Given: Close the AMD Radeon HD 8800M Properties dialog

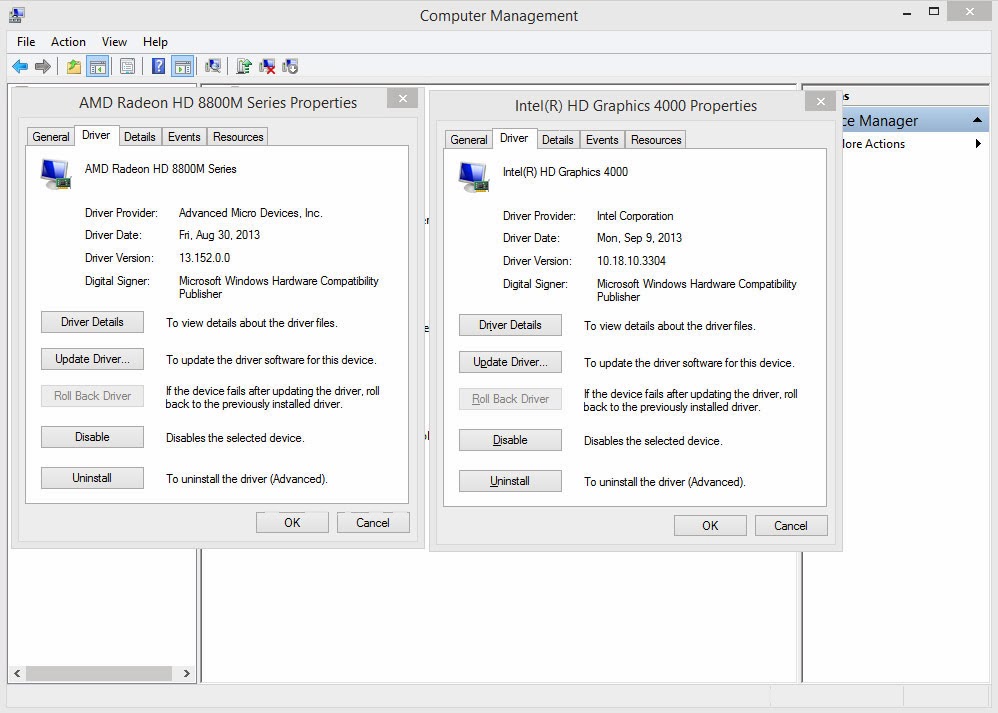Looking at the screenshot, I should (x=403, y=99).
